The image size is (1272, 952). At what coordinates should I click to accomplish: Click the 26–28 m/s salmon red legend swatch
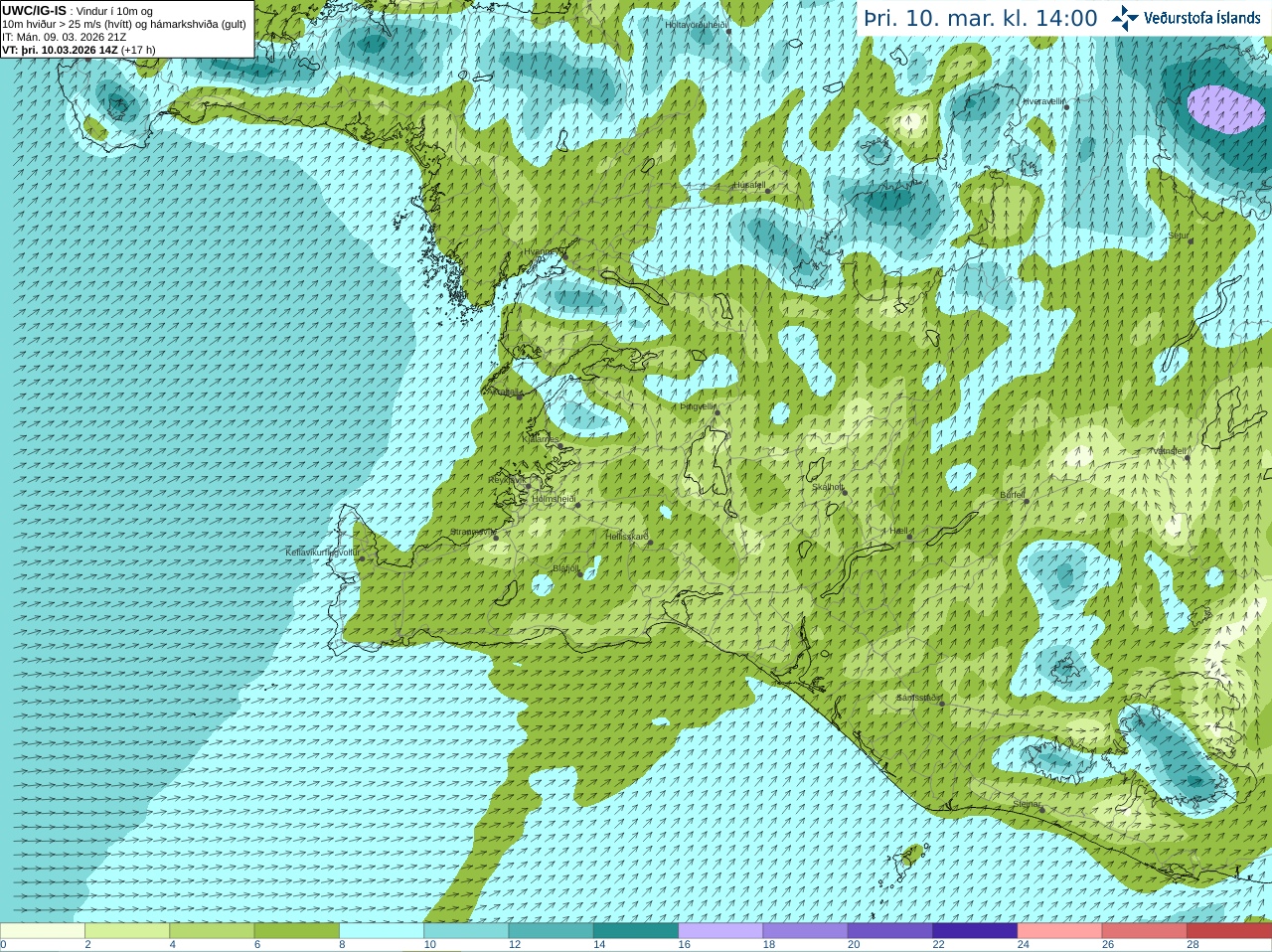click(x=1145, y=931)
